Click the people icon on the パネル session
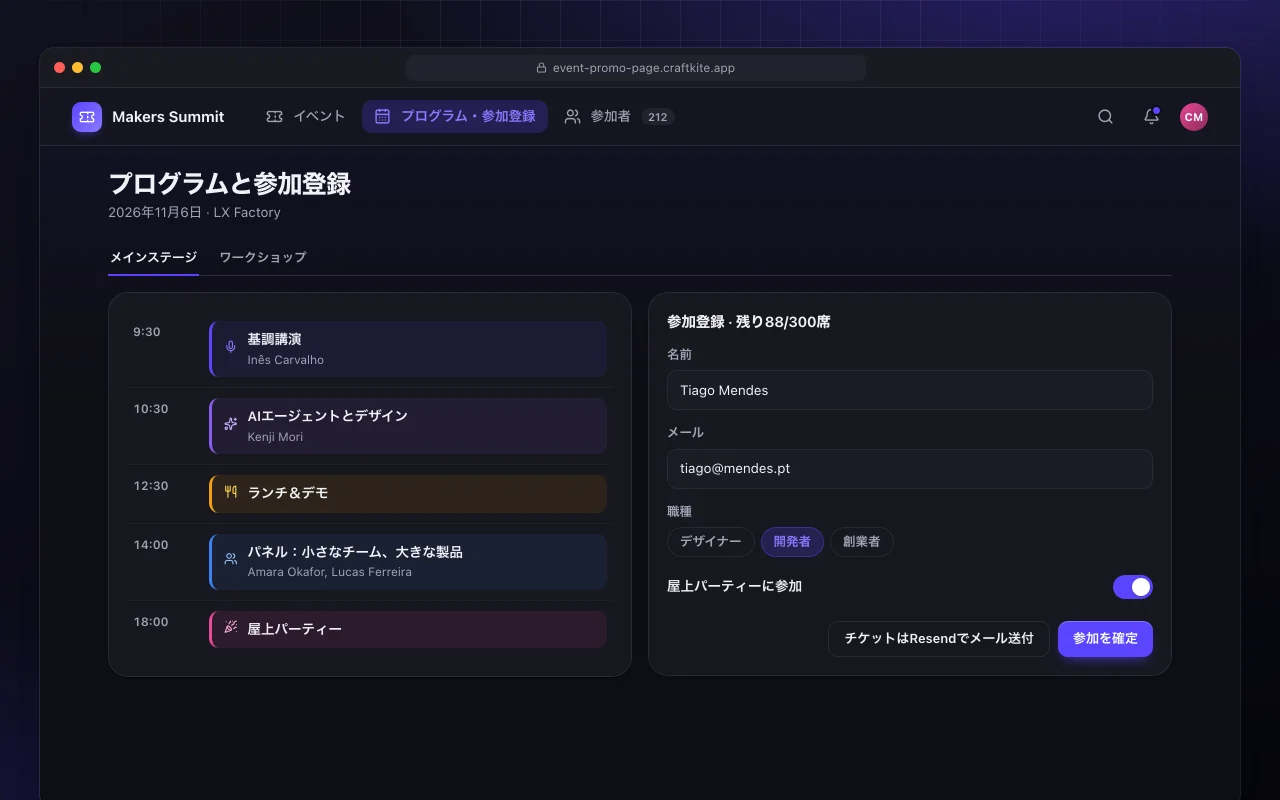This screenshot has height=800, width=1280. tap(231, 559)
